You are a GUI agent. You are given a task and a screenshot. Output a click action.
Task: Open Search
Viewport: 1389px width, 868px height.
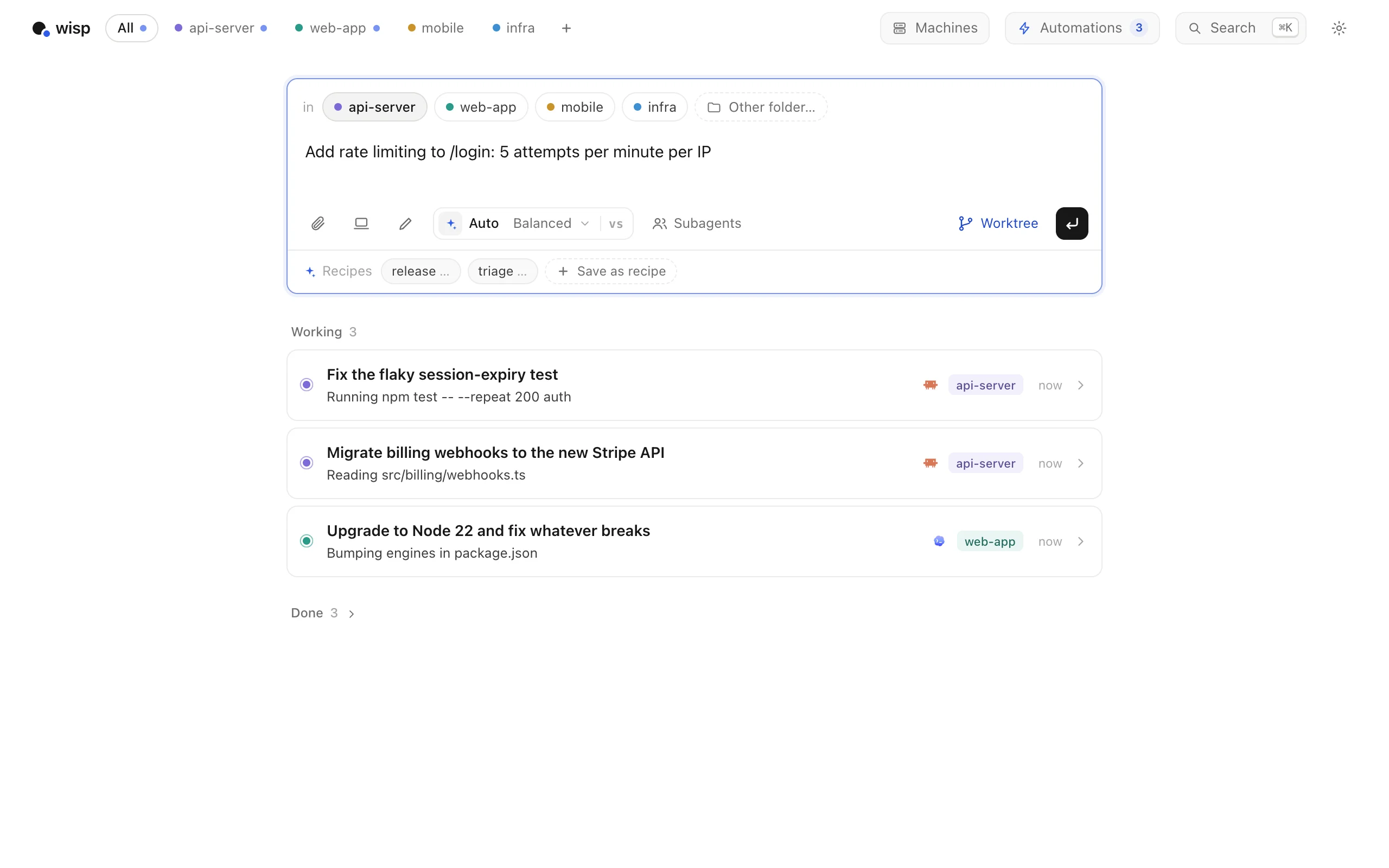(1240, 28)
